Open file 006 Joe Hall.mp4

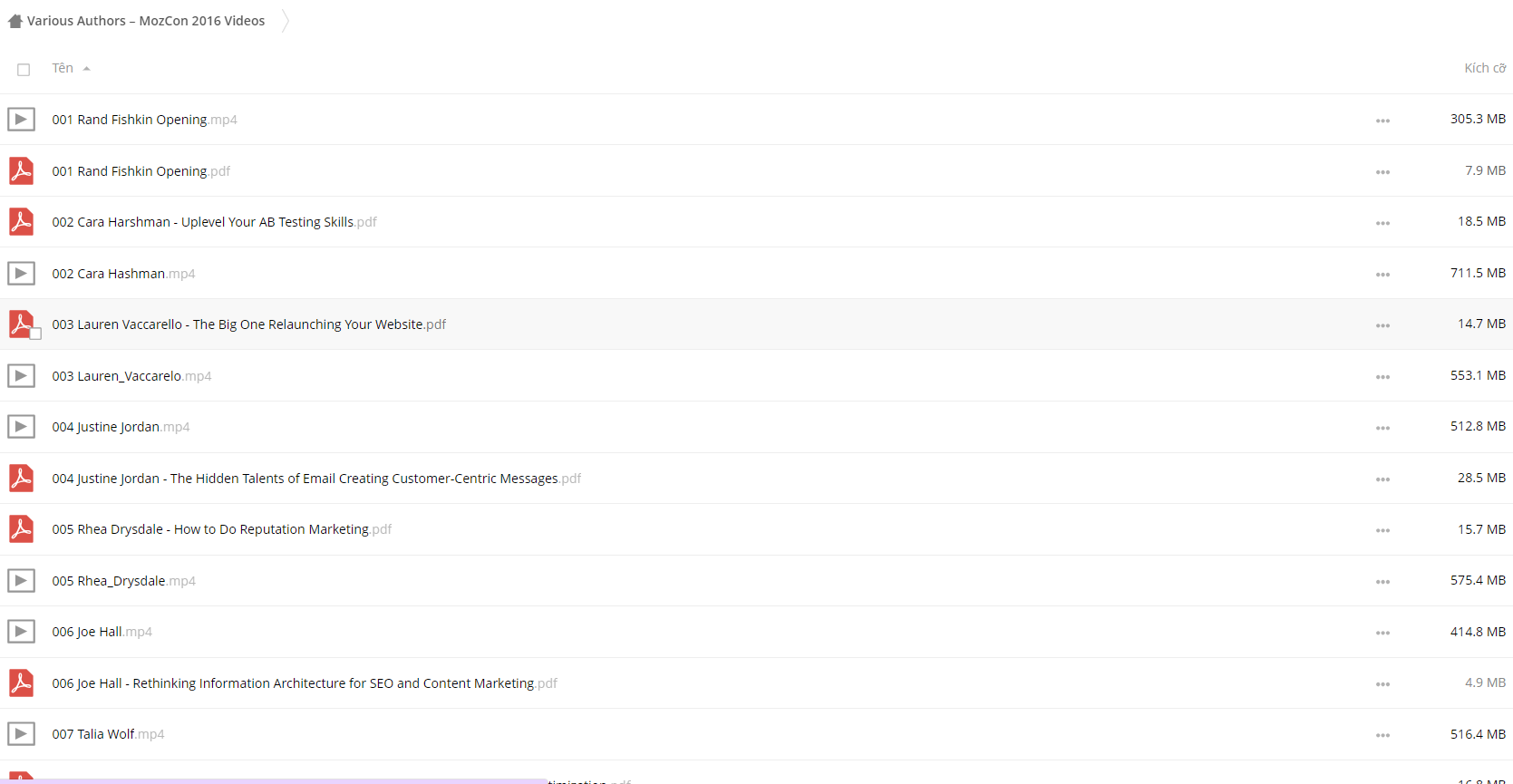[x=102, y=632]
